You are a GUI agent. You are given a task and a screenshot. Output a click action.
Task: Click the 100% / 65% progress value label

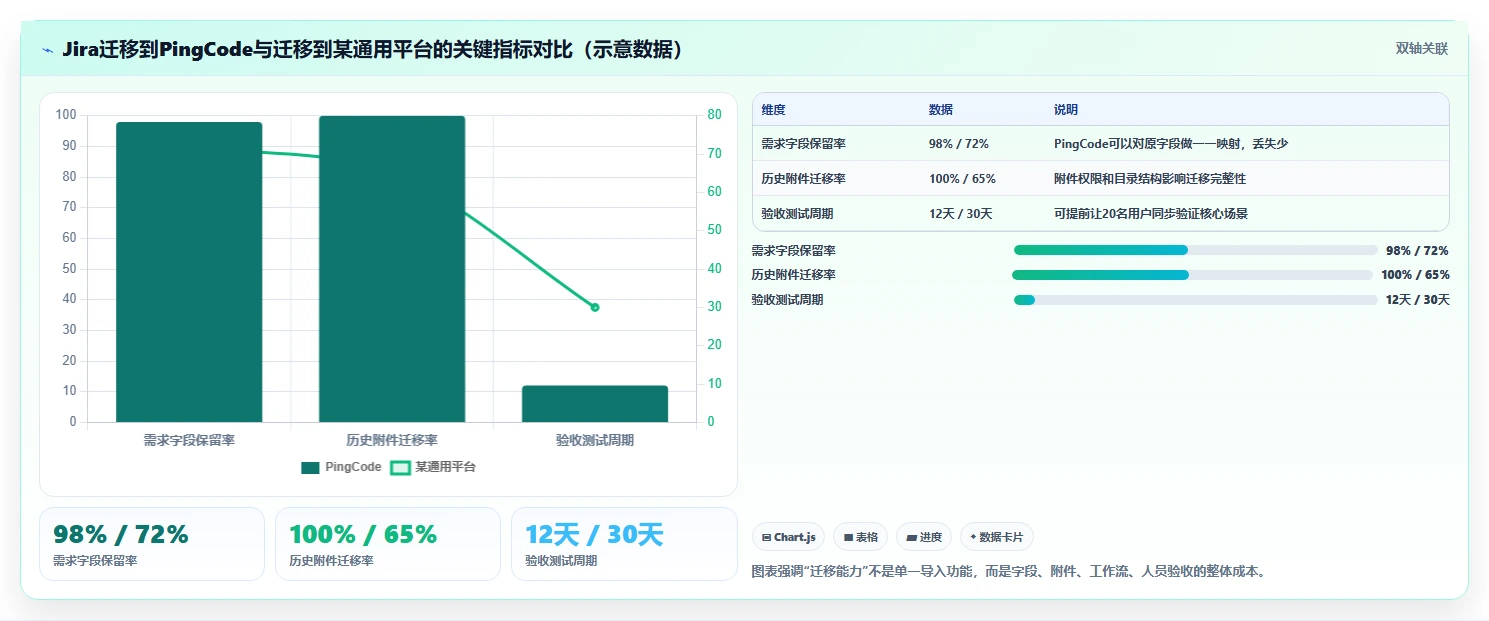click(x=1415, y=275)
